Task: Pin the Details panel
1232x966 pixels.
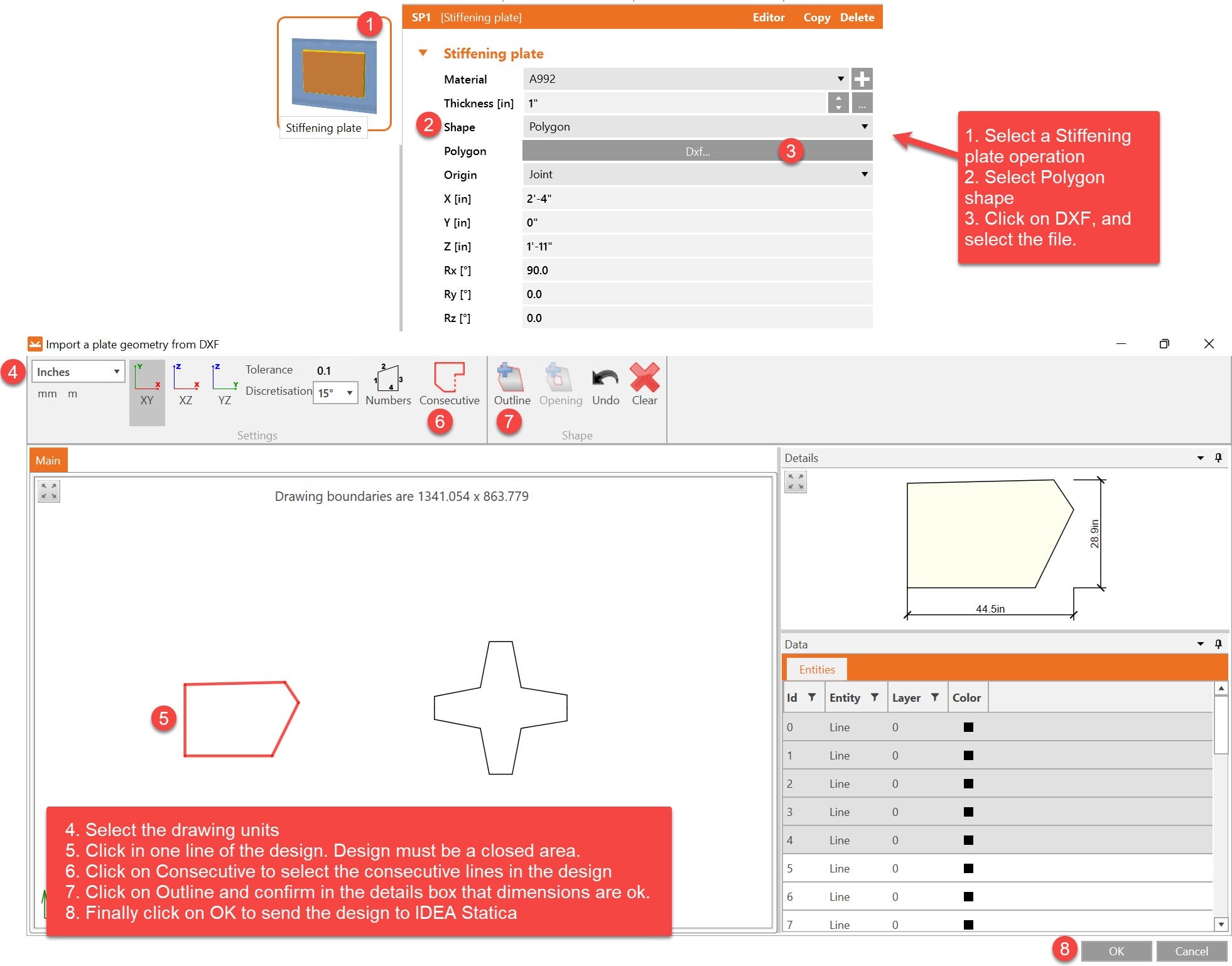Action: click(x=1218, y=458)
